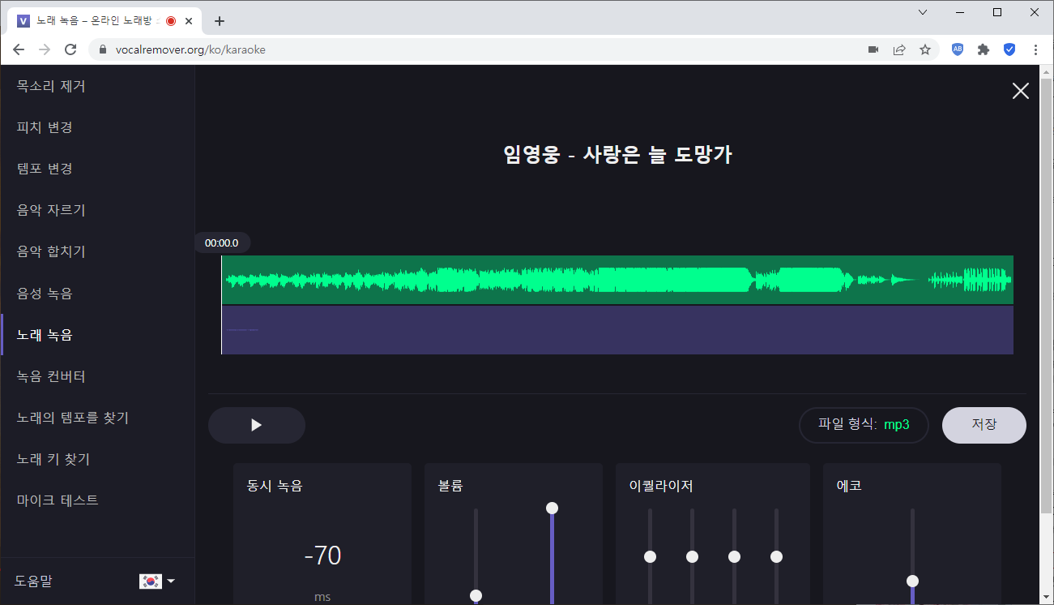This screenshot has height=605, width=1054.
Task: Open 음악 합치기 in the sidebar
Action: pyautogui.click(x=51, y=251)
